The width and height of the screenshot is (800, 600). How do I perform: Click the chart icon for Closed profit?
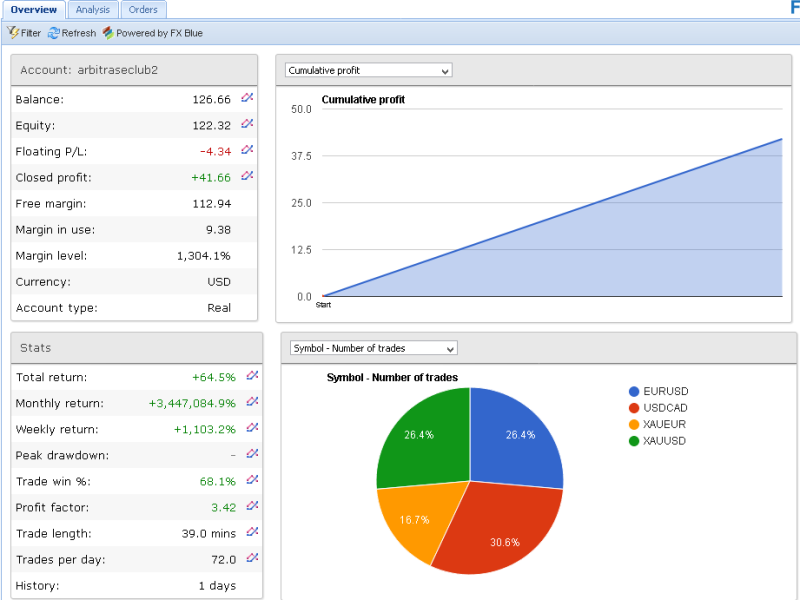coord(248,176)
